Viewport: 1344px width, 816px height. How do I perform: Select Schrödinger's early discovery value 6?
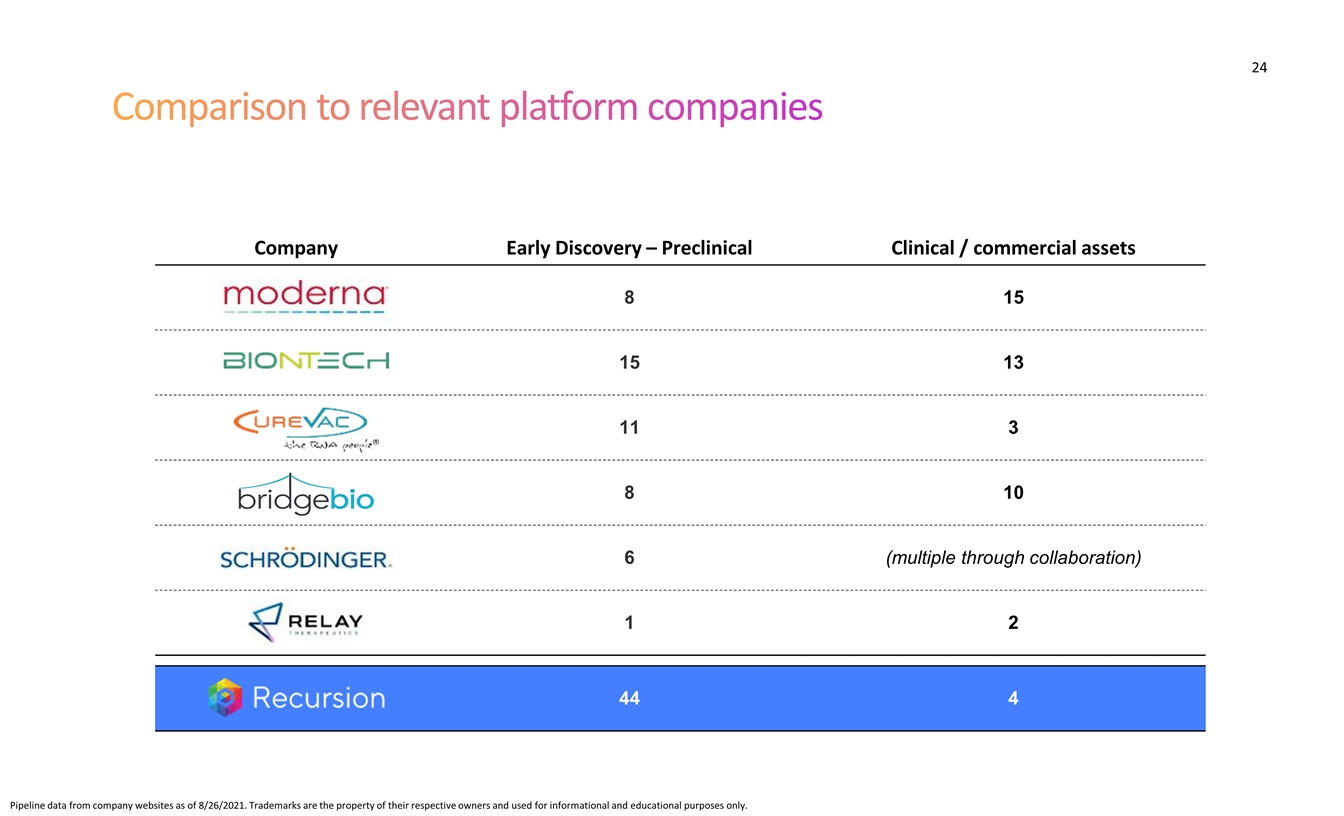629,558
